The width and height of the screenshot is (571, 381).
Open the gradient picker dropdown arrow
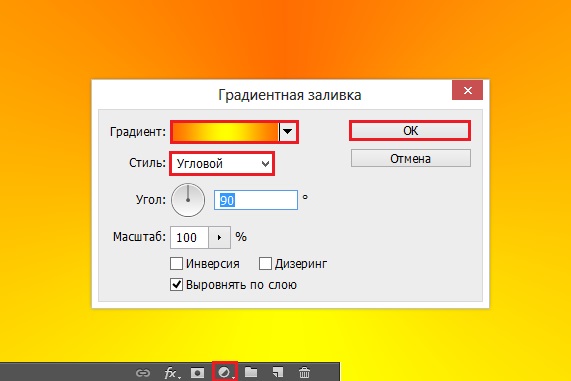pyautogui.click(x=288, y=132)
